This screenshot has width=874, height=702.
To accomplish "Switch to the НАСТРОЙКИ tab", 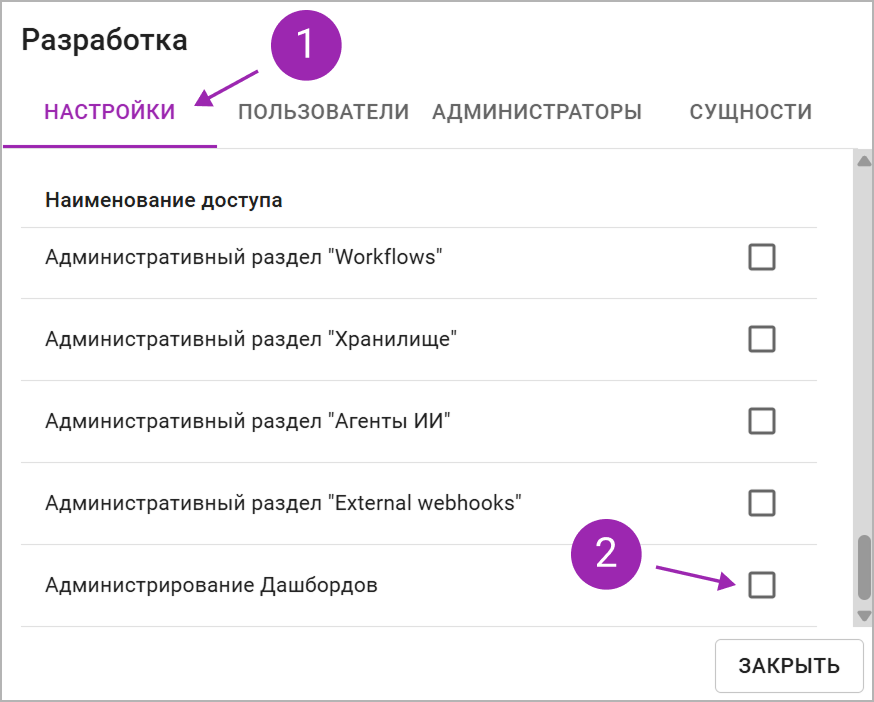I will point(110,112).
